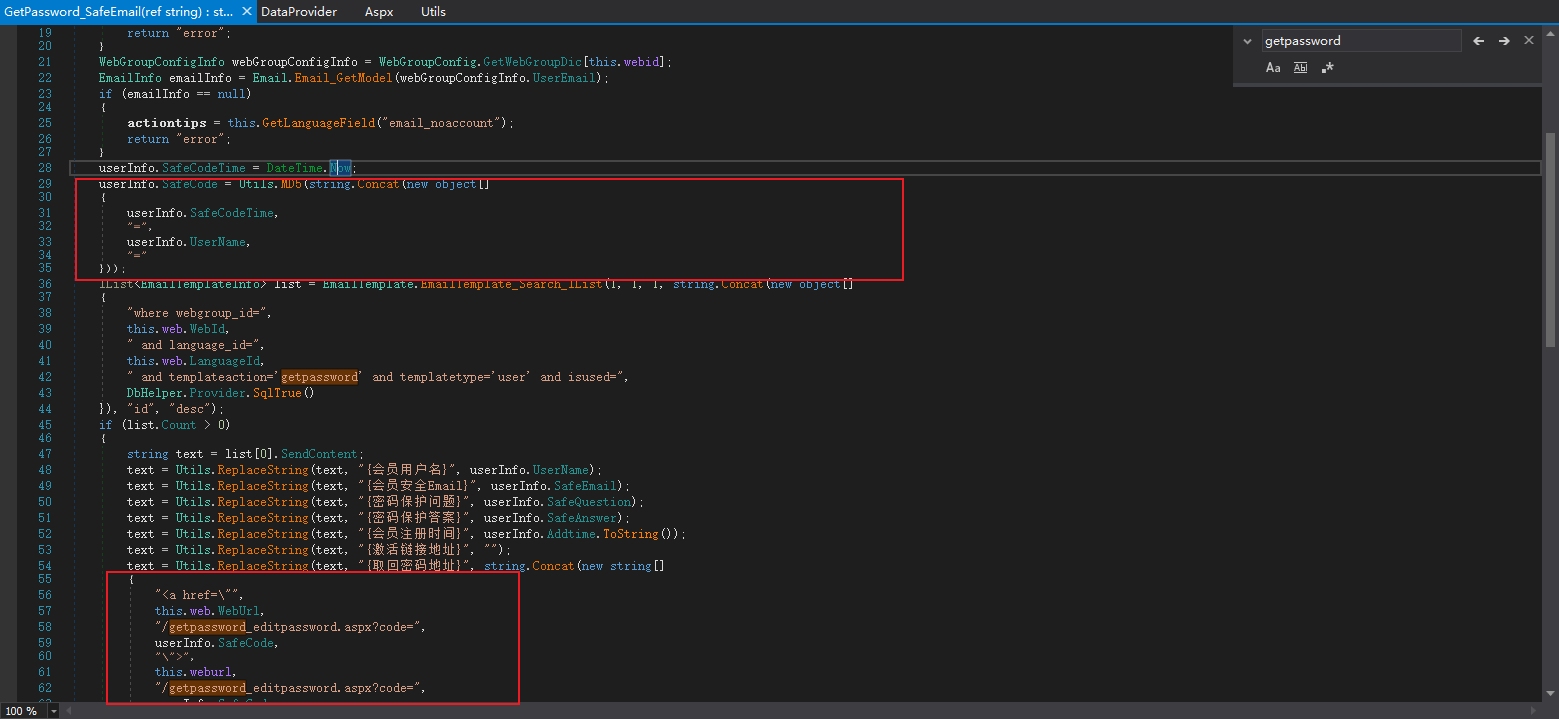
Task: Click SafeEmail on line 49
Action: (x=584, y=486)
